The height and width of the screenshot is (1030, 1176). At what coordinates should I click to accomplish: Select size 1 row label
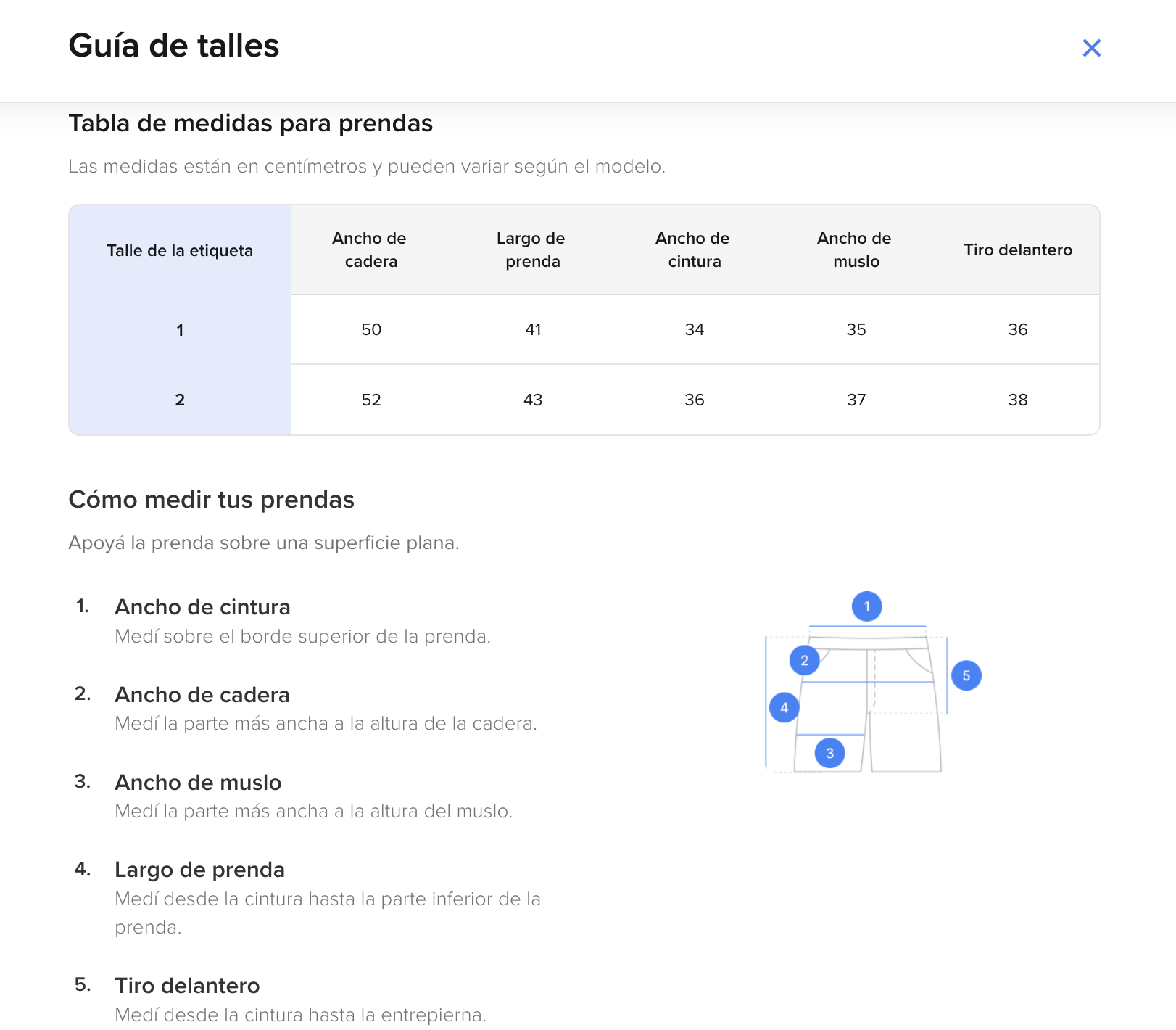[x=180, y=330]
